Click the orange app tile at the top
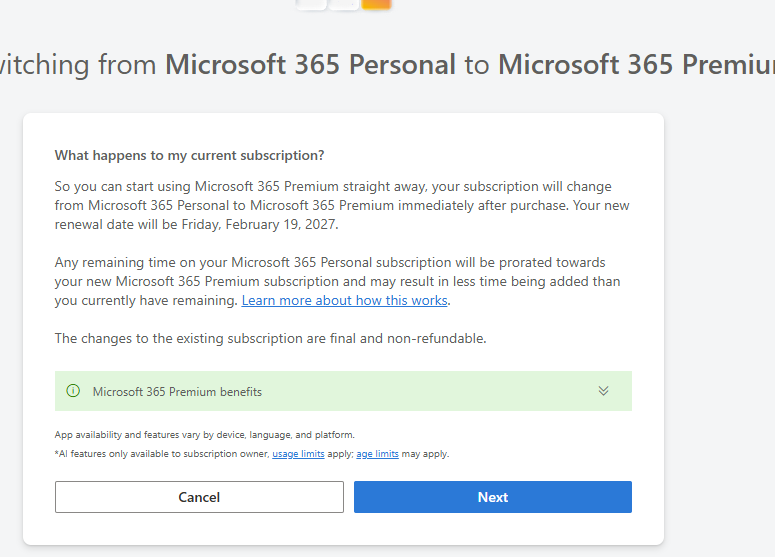775x557 pixels. pos(376,4)
